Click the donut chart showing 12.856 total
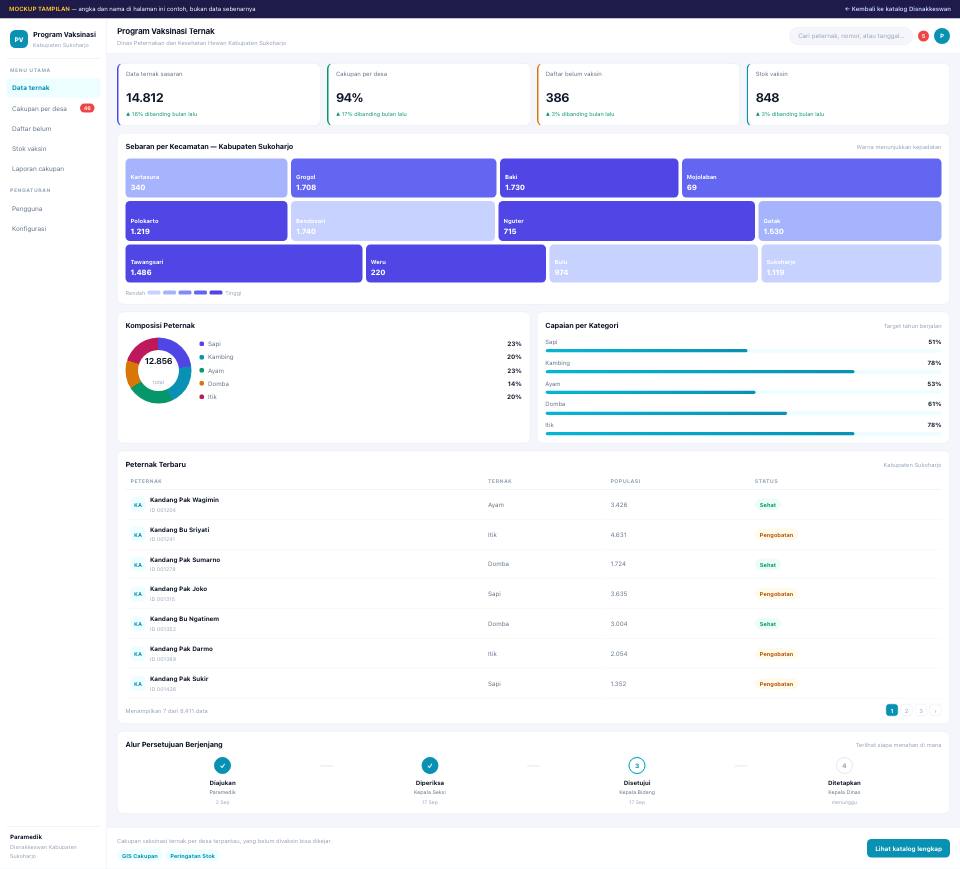The width and height of the screenshot is (960, 869). [158, 371]
